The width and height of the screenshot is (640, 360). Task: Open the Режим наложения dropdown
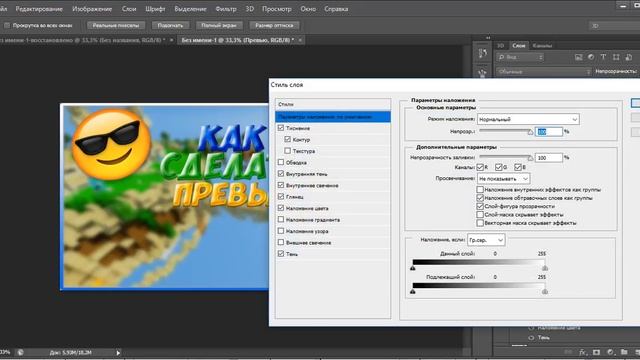tap(528, 119)
